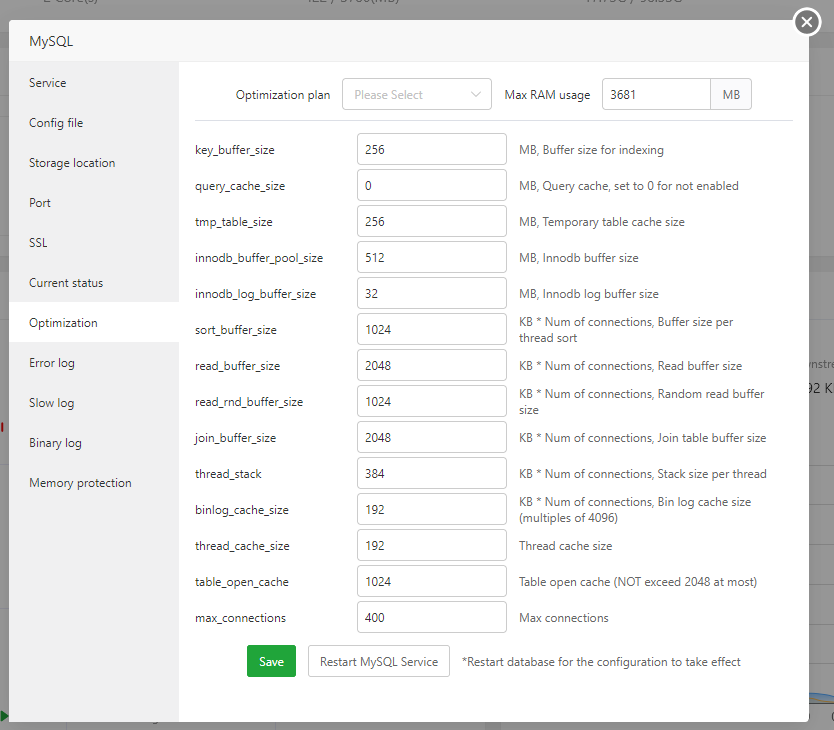
Task: Open the Binary log tab
Action: [x=55, y=443]
